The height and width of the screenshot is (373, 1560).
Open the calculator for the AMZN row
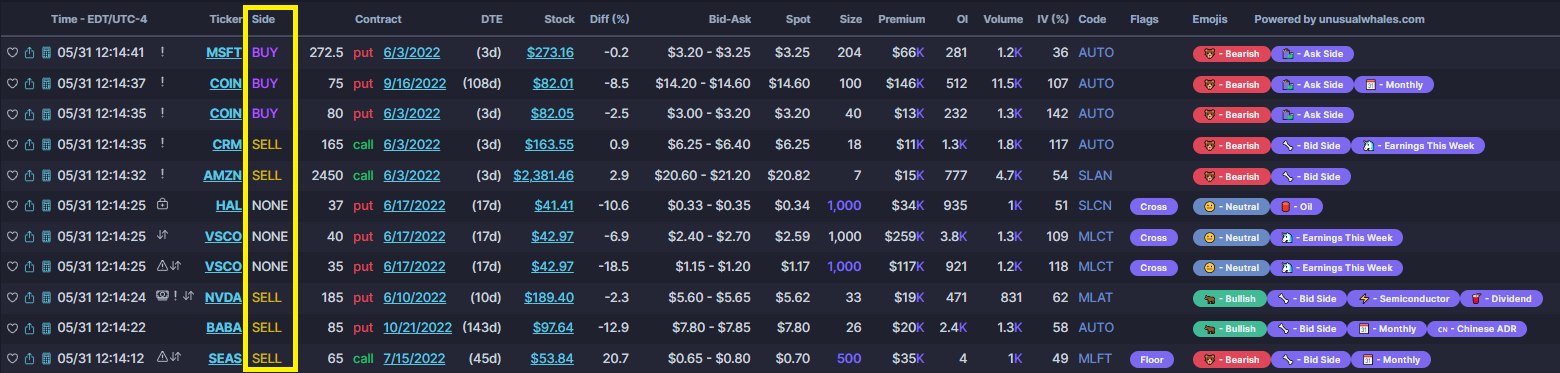pos(46,176)
